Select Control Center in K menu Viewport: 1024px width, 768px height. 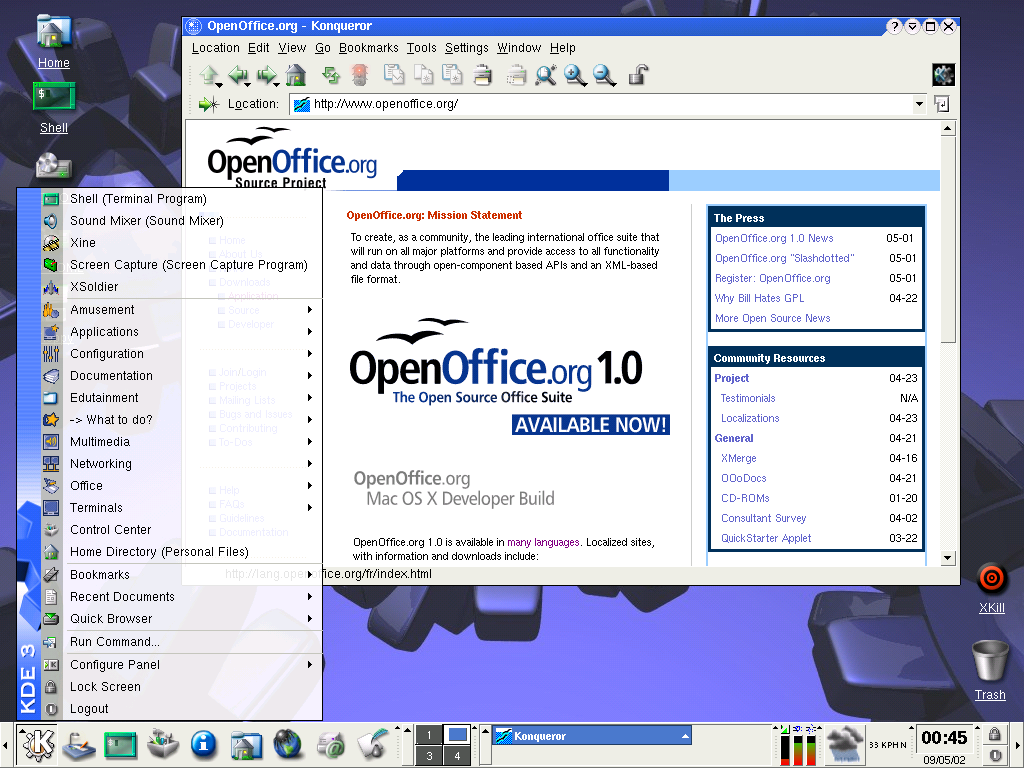(182, 530)
